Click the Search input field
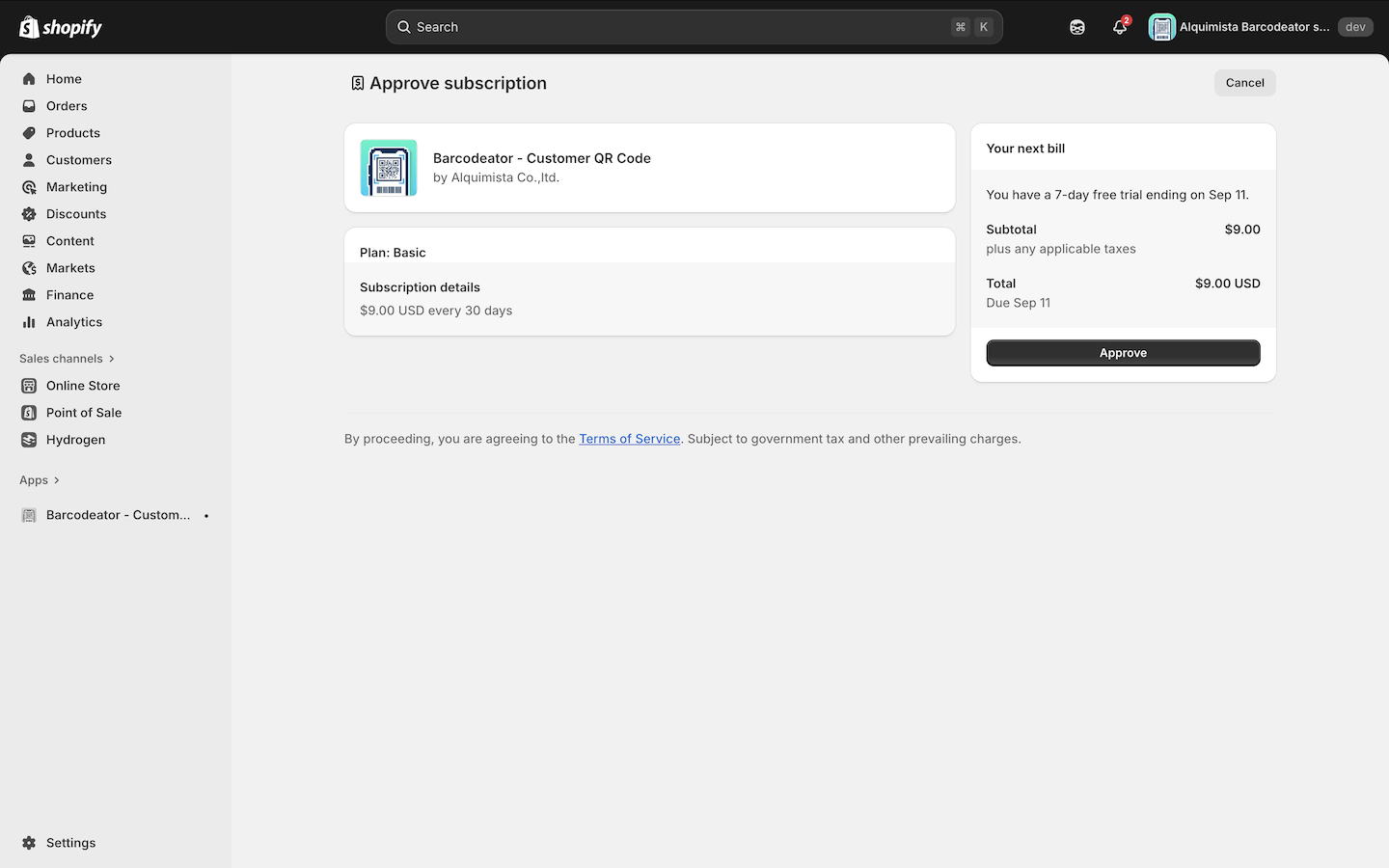Image resolution: width=1389 pixels, height=868 pixels. click(x=675, y=27)
